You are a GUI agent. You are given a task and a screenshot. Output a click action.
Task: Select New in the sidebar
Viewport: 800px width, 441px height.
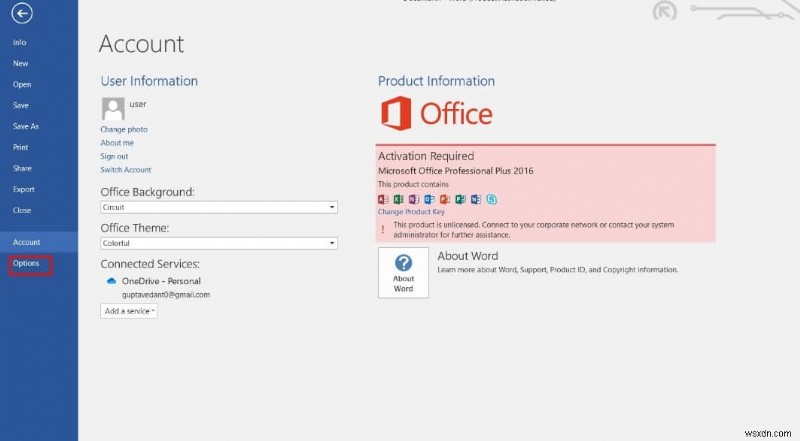pos(20,63)
